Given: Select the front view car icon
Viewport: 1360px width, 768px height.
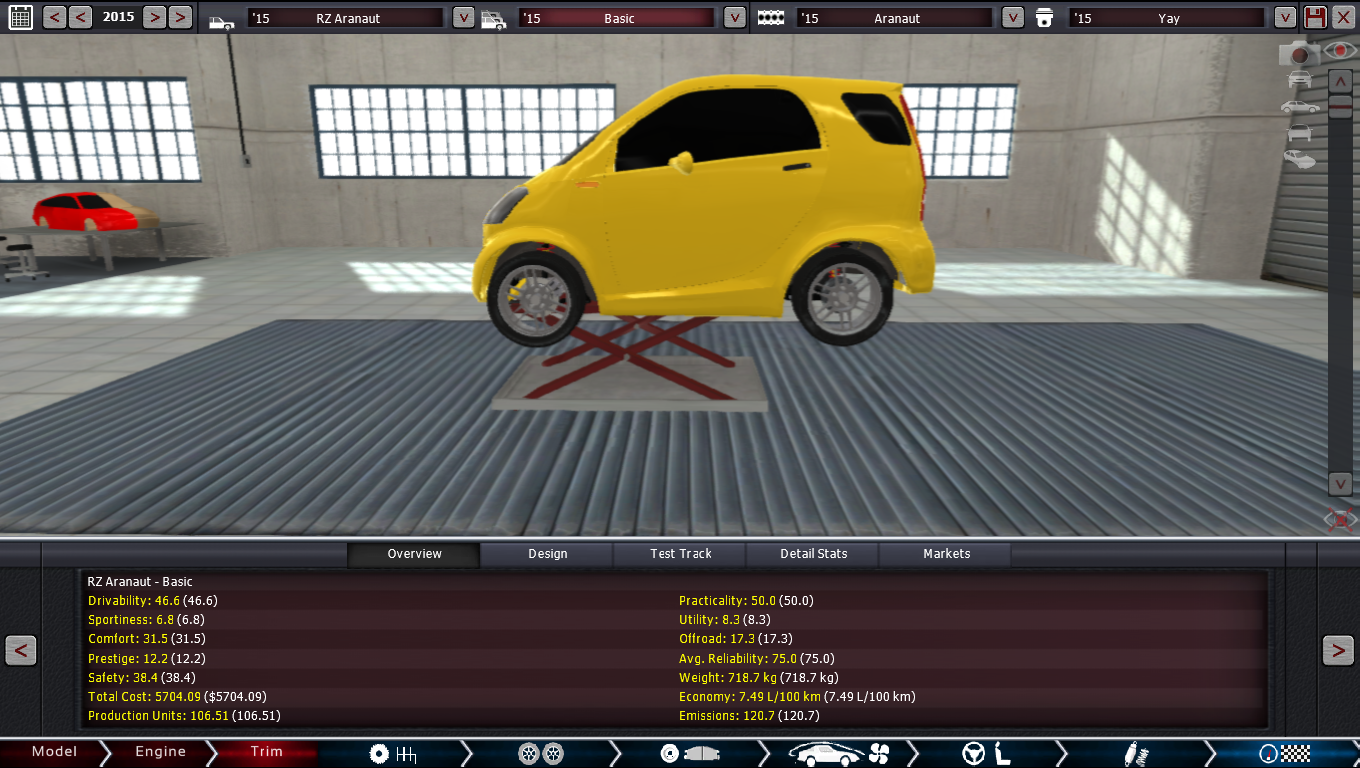Looking at the screenshot, I should (x=1299, y=80).
